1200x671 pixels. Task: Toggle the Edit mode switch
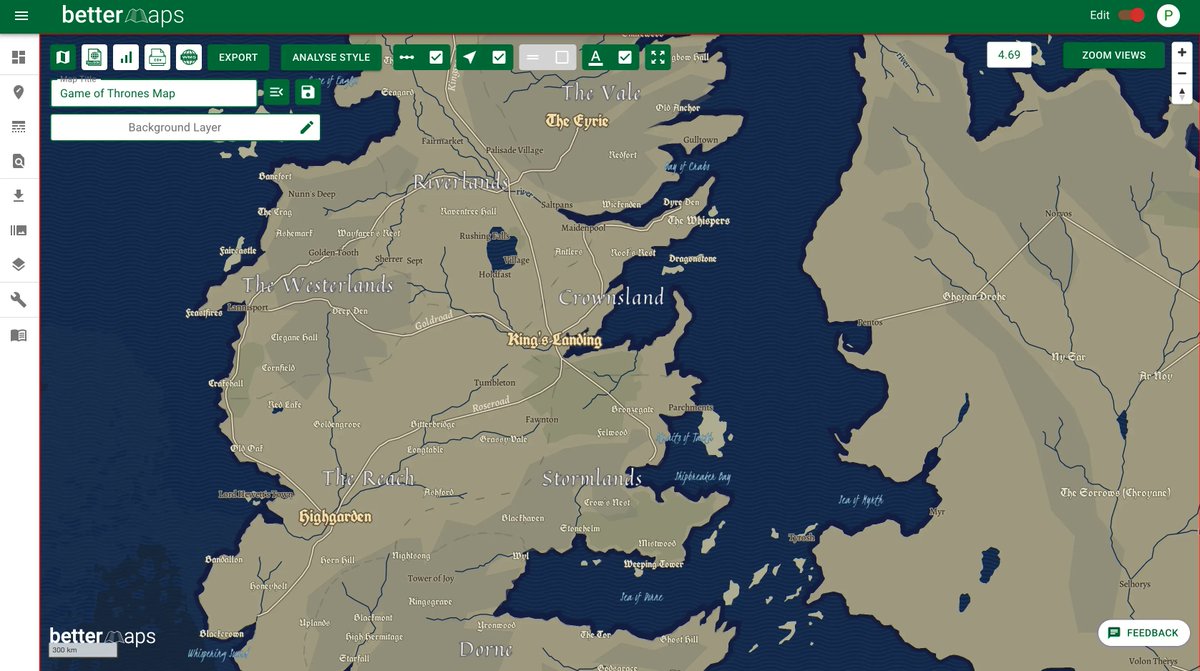(1131, 16)
